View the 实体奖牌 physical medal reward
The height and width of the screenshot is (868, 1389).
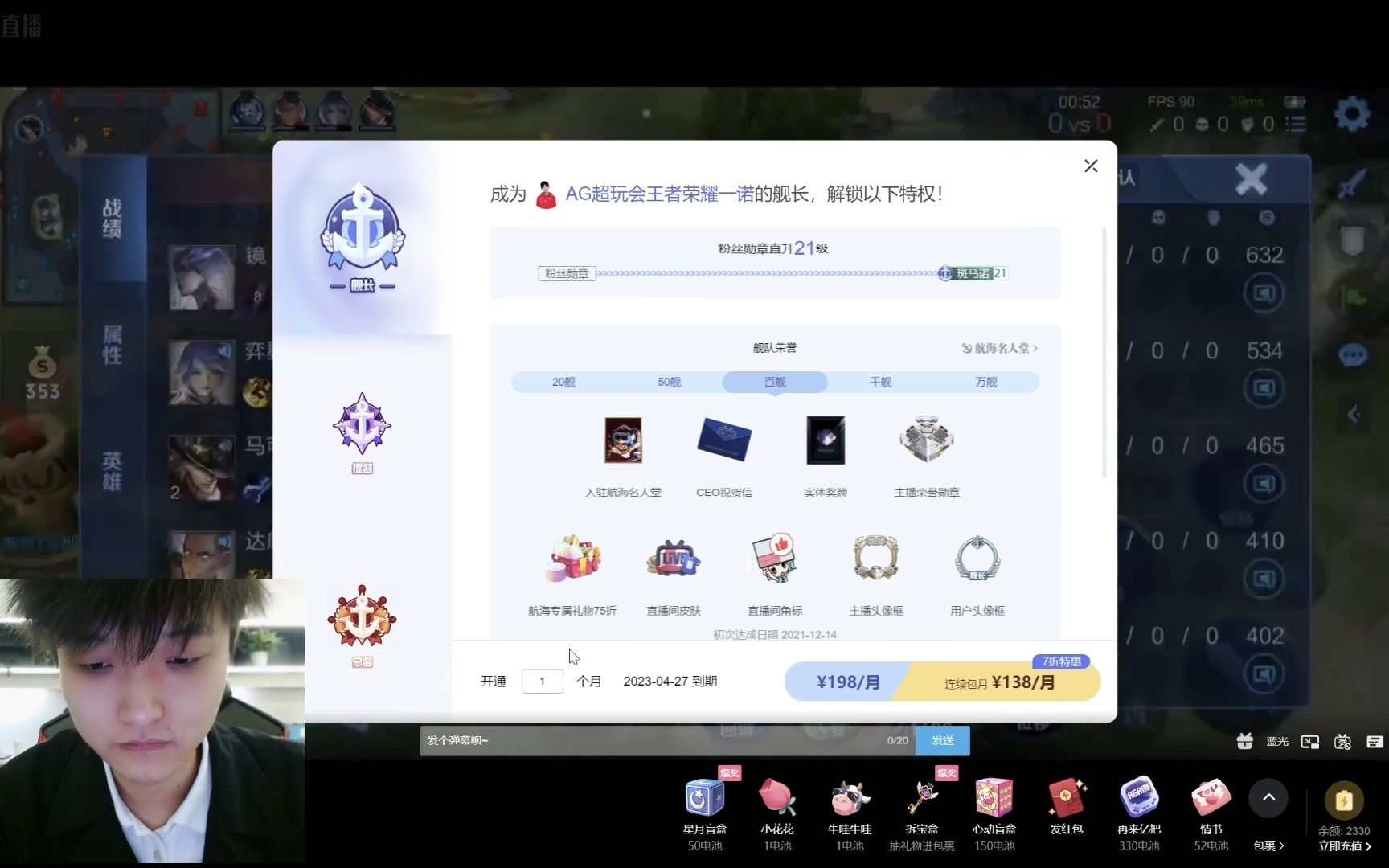point(826,440)
